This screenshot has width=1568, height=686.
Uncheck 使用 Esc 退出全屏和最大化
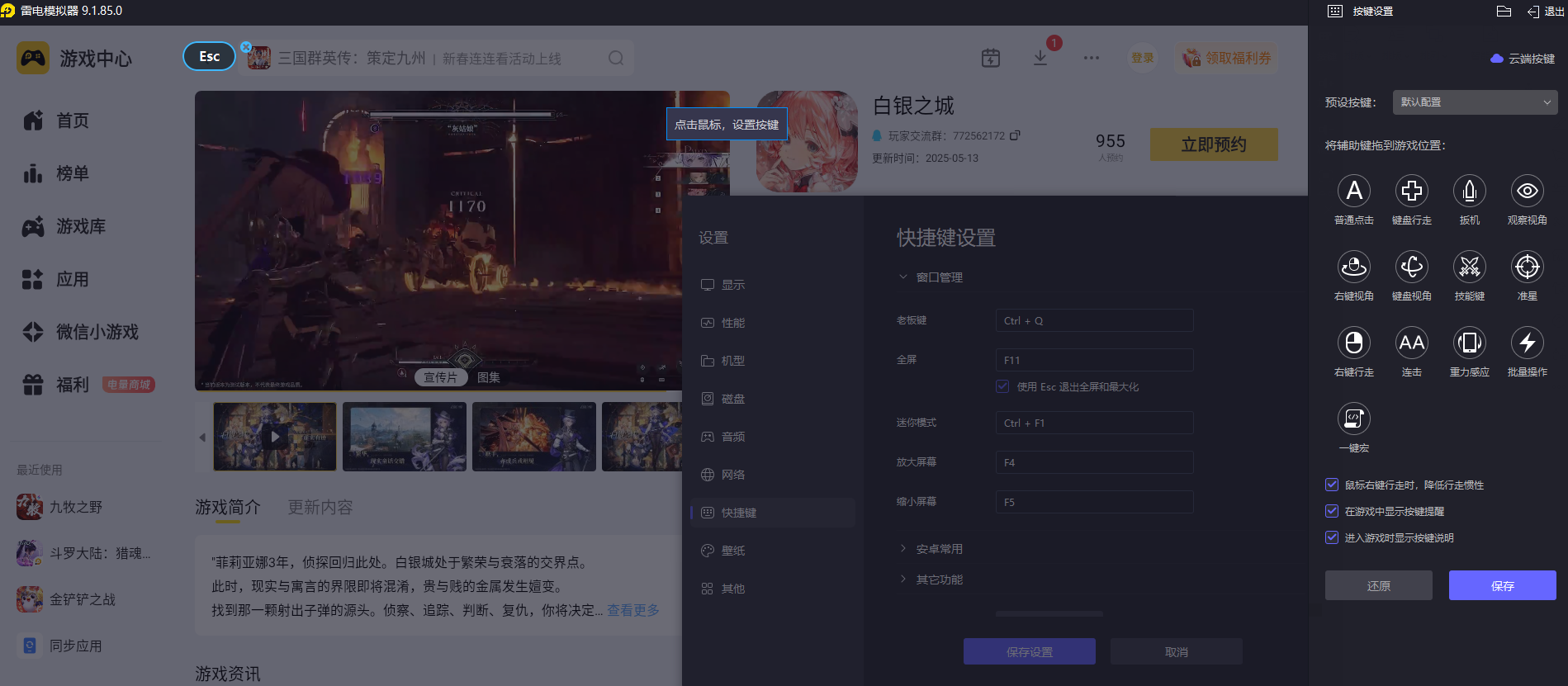pyautogui.click(x=1002, y=386)
